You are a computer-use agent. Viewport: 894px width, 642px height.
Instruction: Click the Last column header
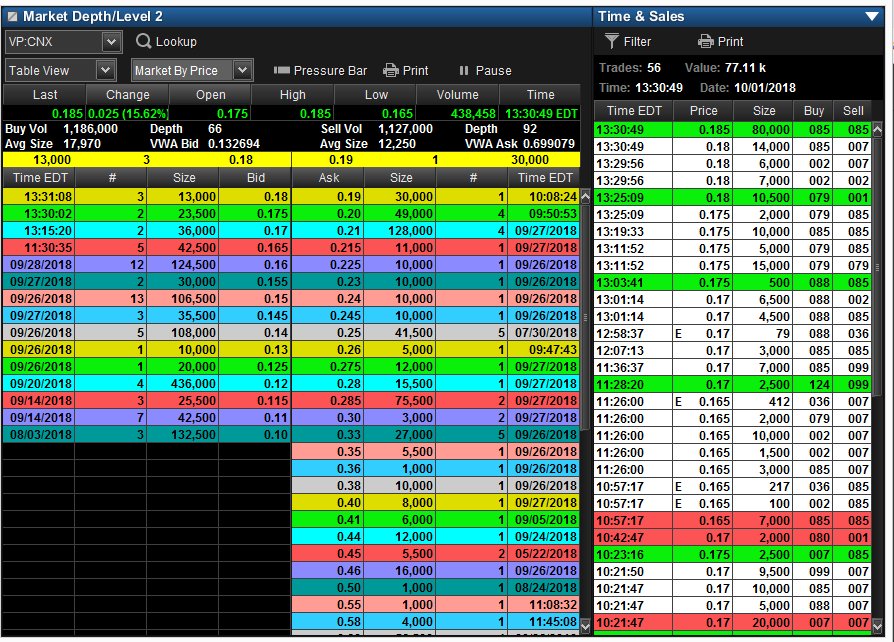click(x=44, y=95)
